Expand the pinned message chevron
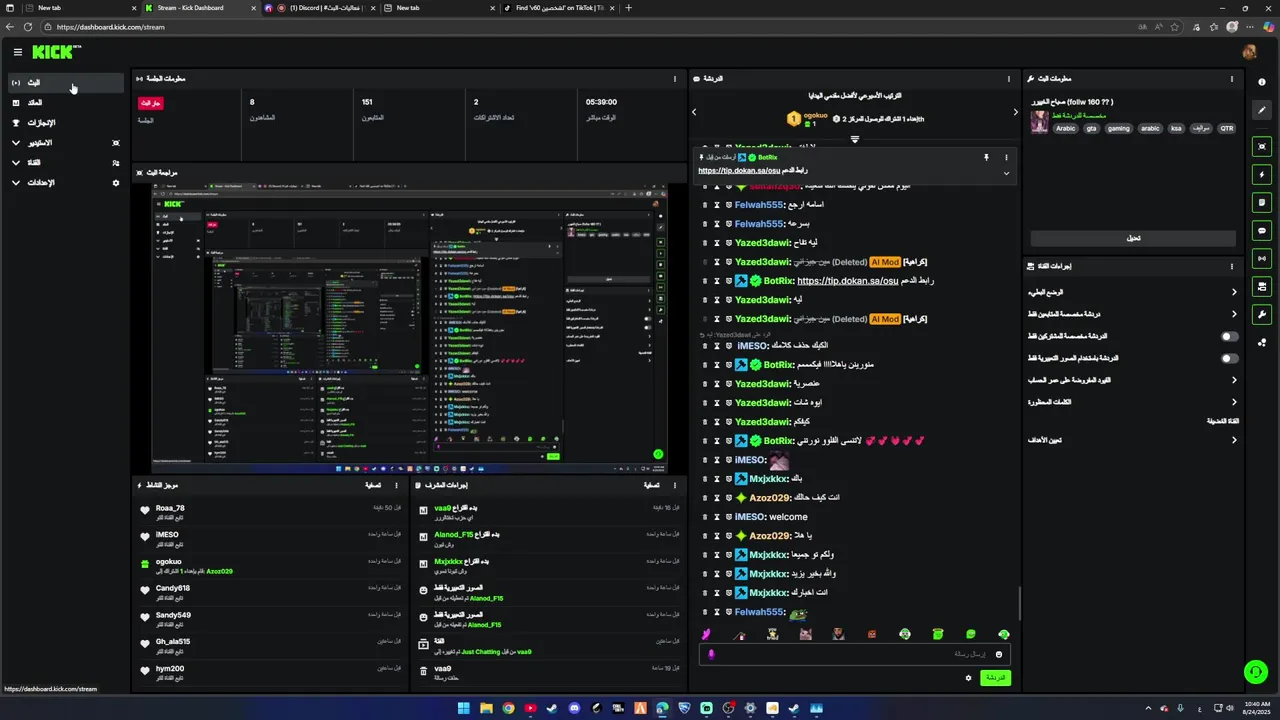 1006,173
